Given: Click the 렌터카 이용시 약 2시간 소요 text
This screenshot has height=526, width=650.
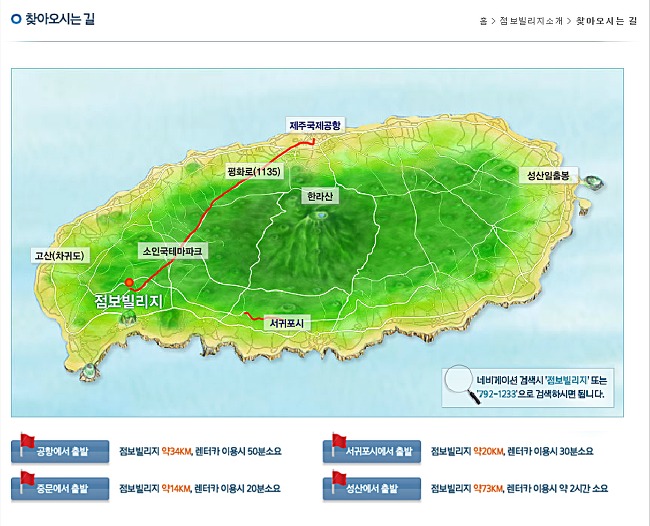Looking at the screenshot, I should [x=558, y=488].
